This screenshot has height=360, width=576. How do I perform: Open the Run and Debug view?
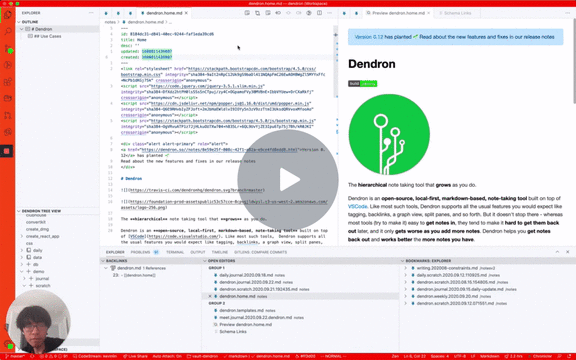click(x=7, y=65)
